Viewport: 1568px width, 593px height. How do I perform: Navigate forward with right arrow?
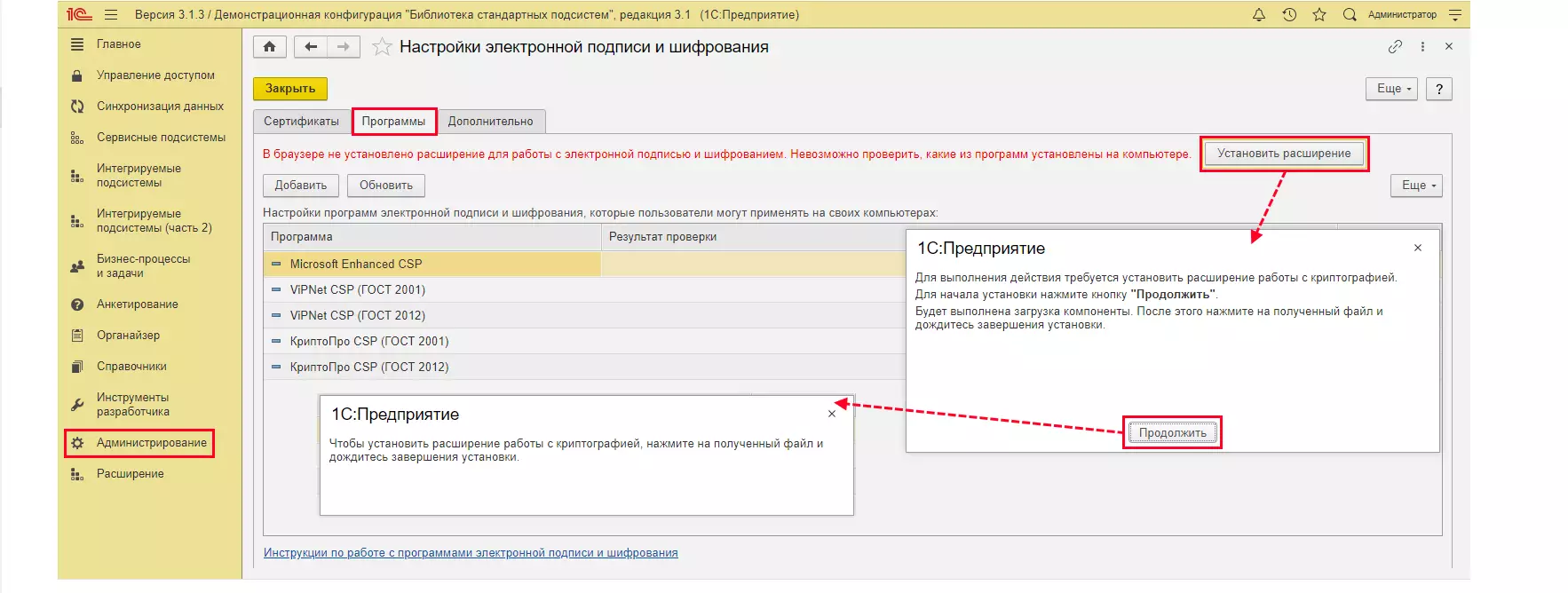tap(344, 46)
